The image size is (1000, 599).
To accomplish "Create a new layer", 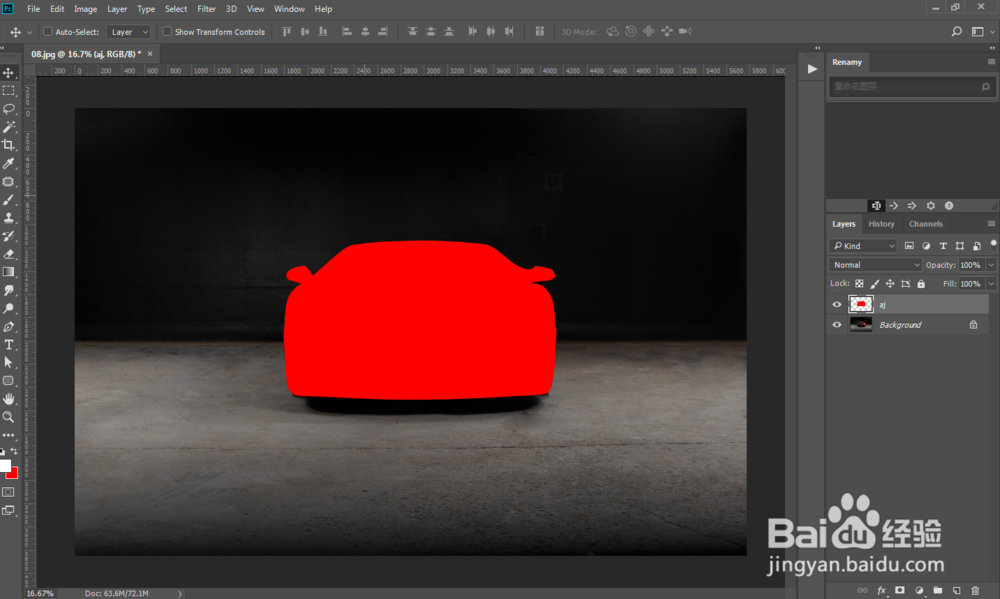I will (x=957, y=591).
